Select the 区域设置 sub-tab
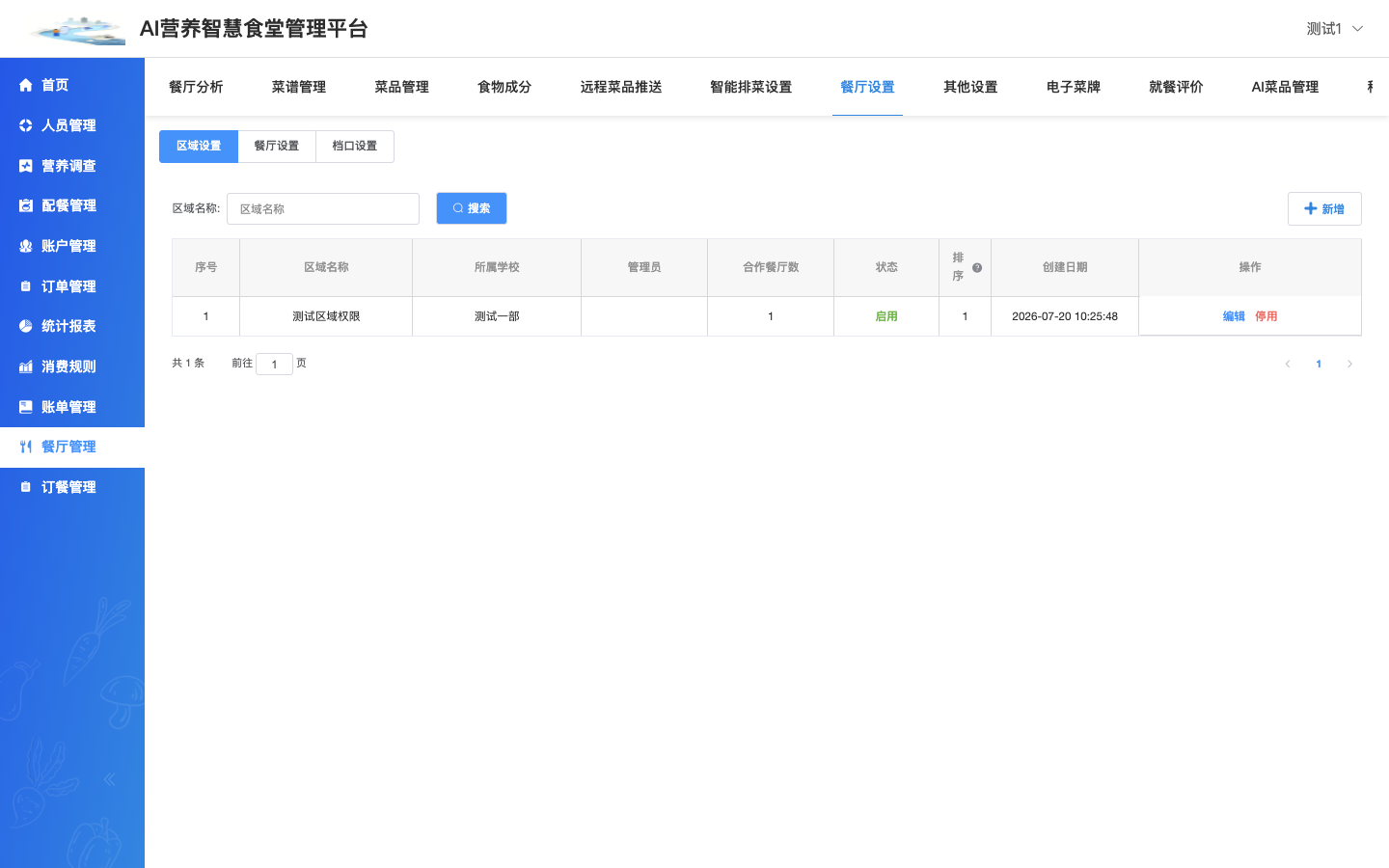 199,147
